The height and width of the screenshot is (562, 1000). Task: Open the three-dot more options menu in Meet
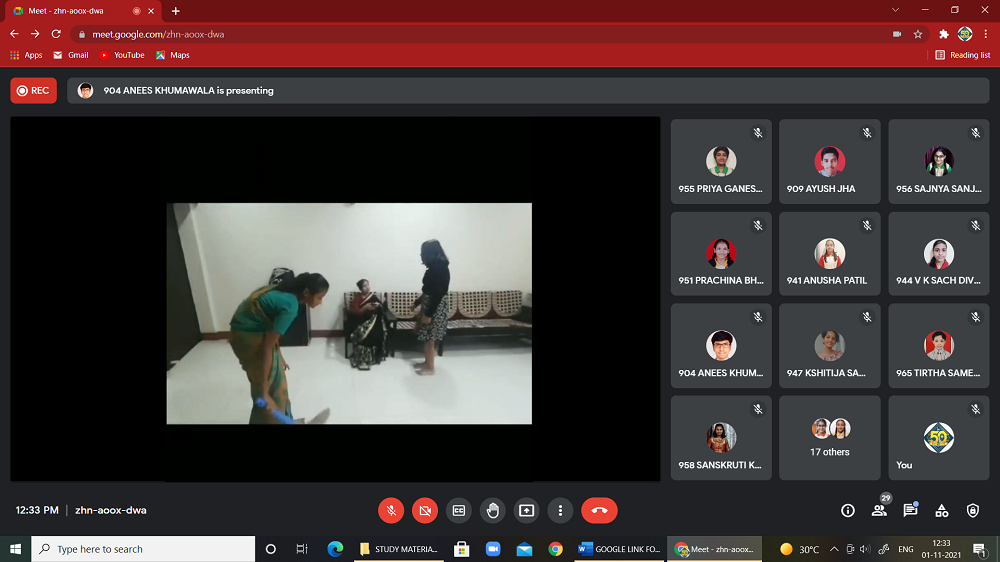coord(561,510)
